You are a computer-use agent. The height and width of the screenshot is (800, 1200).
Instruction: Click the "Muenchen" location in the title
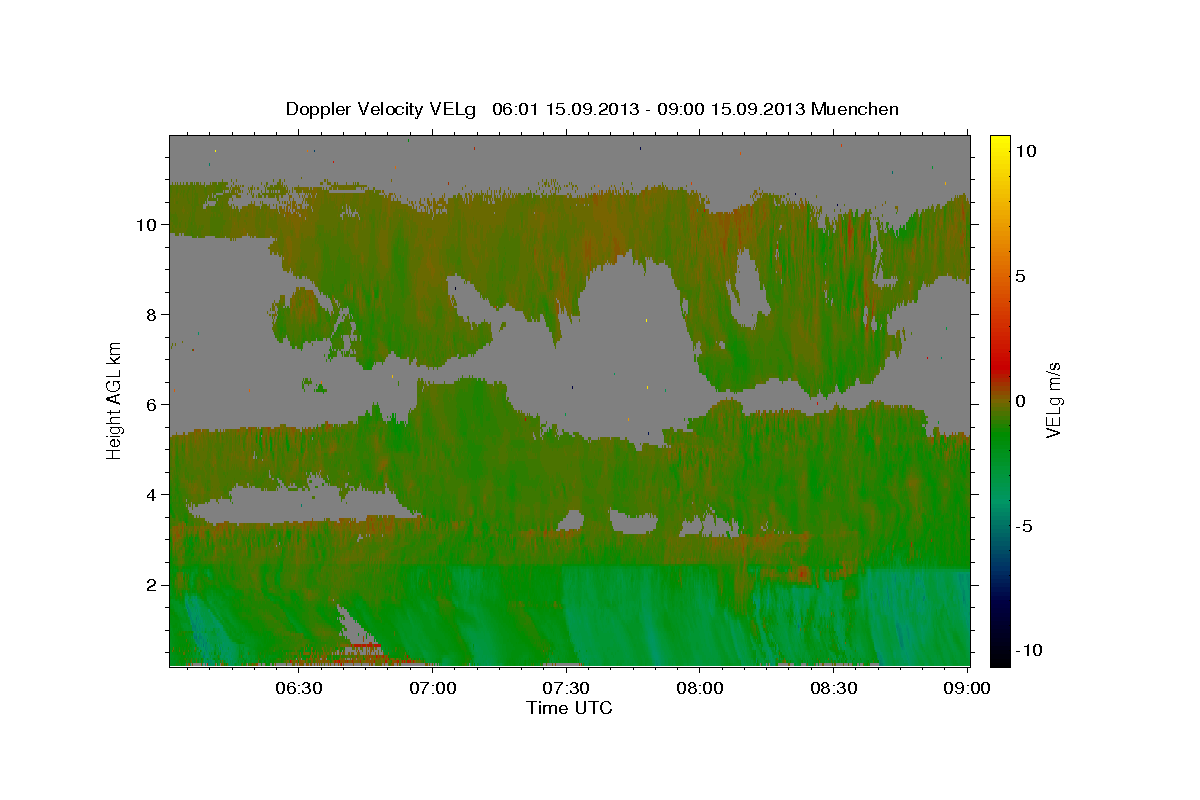(857, 109)
